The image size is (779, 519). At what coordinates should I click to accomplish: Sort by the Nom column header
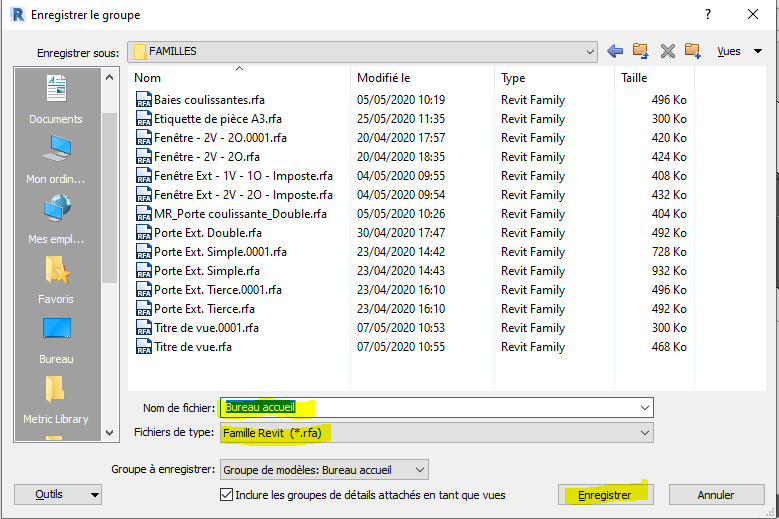tap(148, 78)
